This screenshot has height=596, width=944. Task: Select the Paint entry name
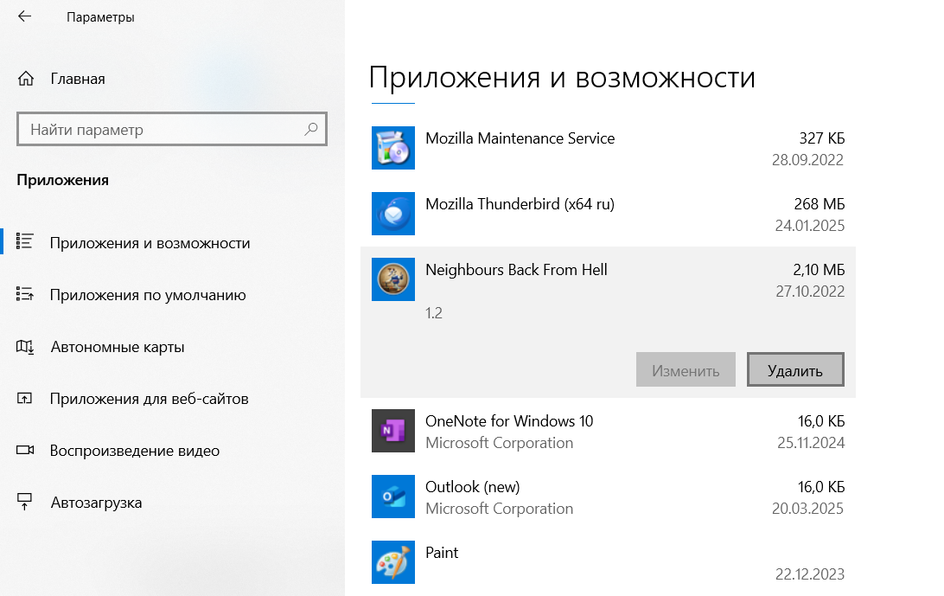(x=442, y=552)
